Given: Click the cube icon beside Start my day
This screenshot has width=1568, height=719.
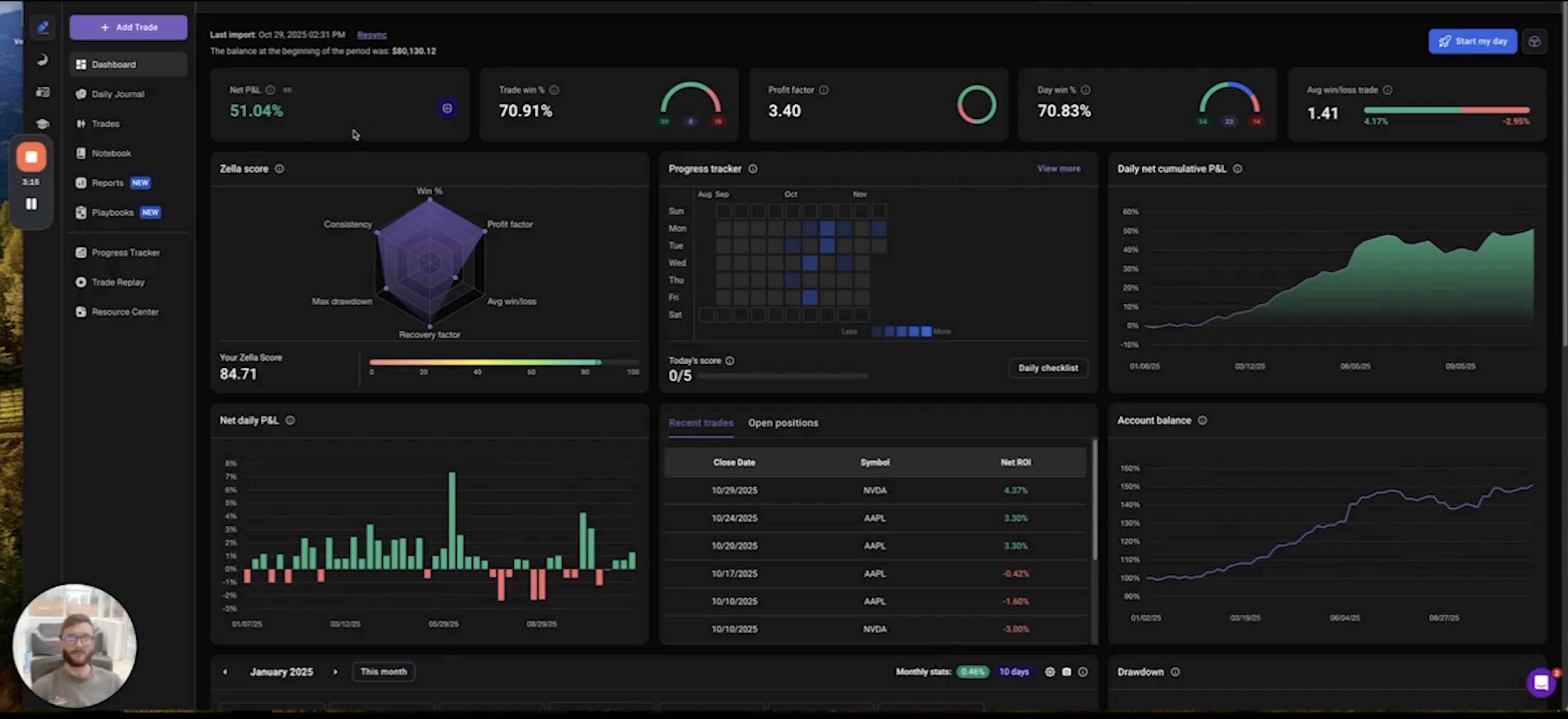Looking at the screenshot, I should click(x=1535, y=41).
